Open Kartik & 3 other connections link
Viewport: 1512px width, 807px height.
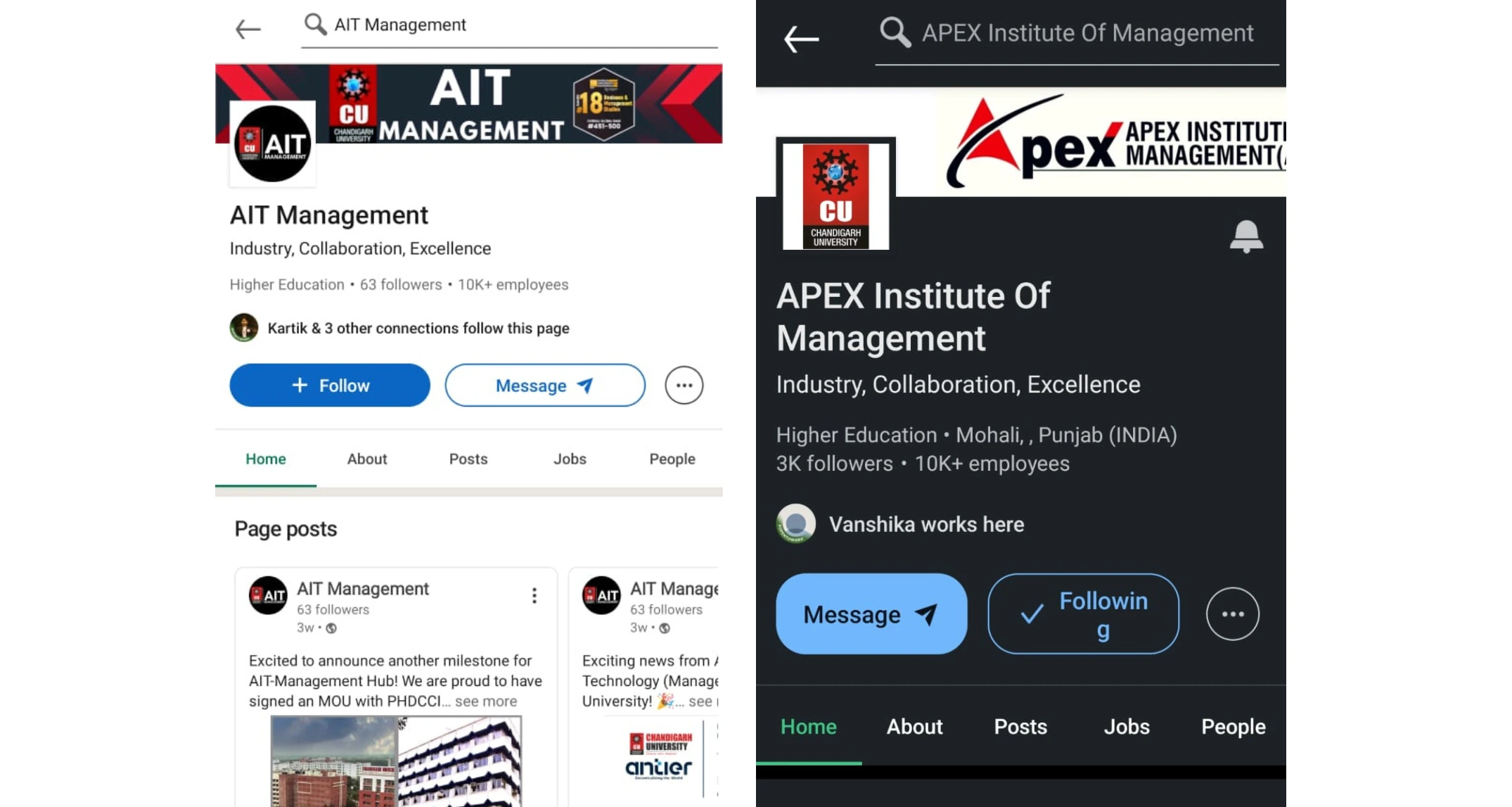418,328
